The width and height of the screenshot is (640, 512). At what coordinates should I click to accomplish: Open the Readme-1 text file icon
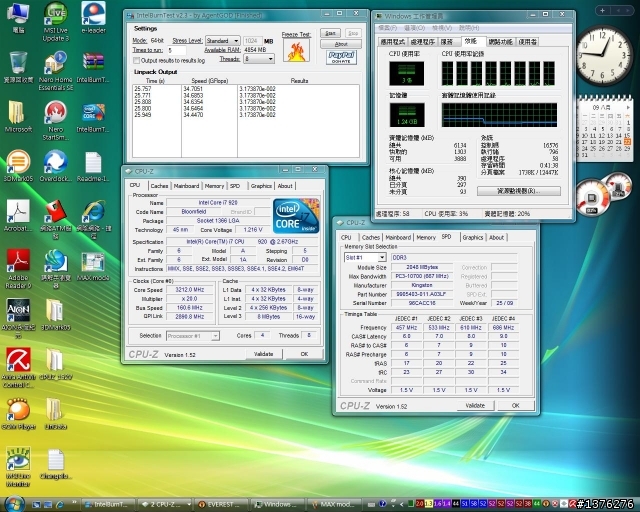coord(93,166)
